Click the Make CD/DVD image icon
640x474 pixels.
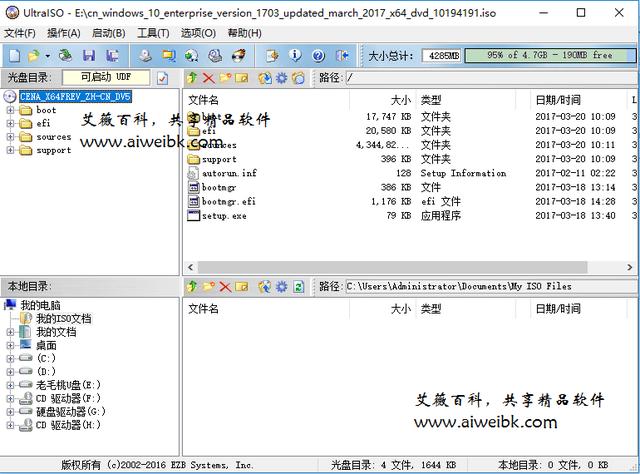point(145,56)
